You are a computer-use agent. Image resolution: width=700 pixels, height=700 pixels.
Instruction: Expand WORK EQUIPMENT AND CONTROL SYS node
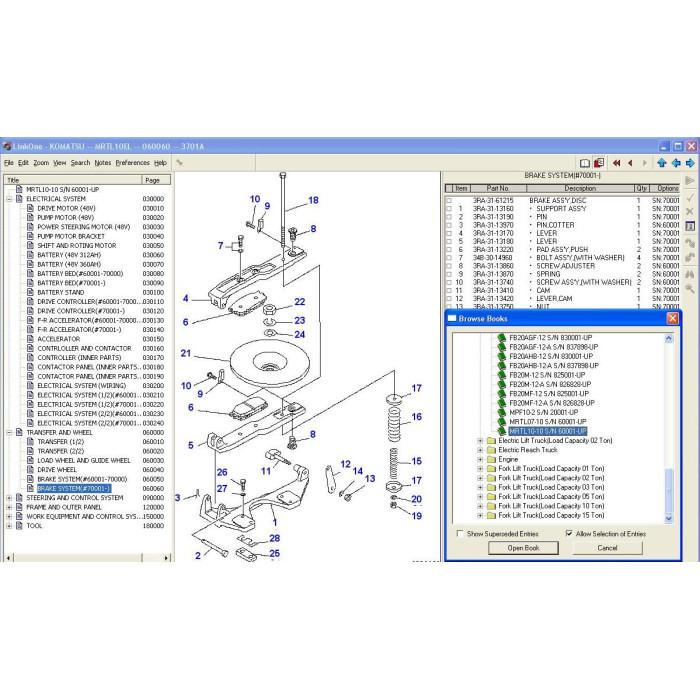(9, 517)
